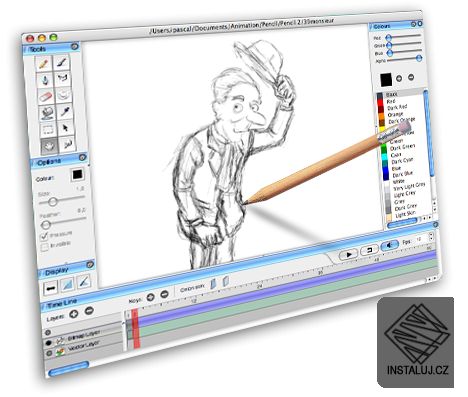This screenshot has height=397, width=468.
Task: Select the "Light Skin" colour entry
Action: click(405, 215)
